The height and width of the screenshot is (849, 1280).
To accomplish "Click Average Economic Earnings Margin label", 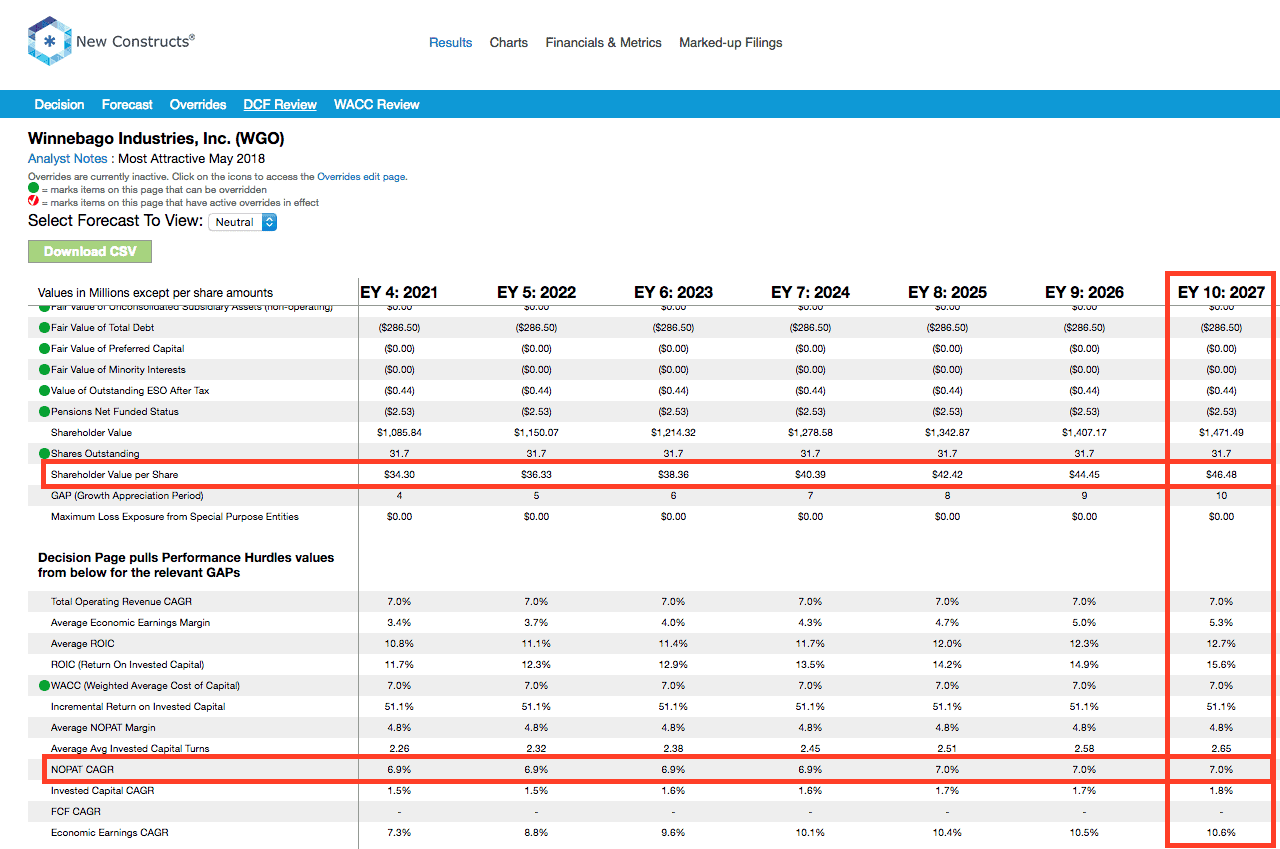I will coord(131,623).
